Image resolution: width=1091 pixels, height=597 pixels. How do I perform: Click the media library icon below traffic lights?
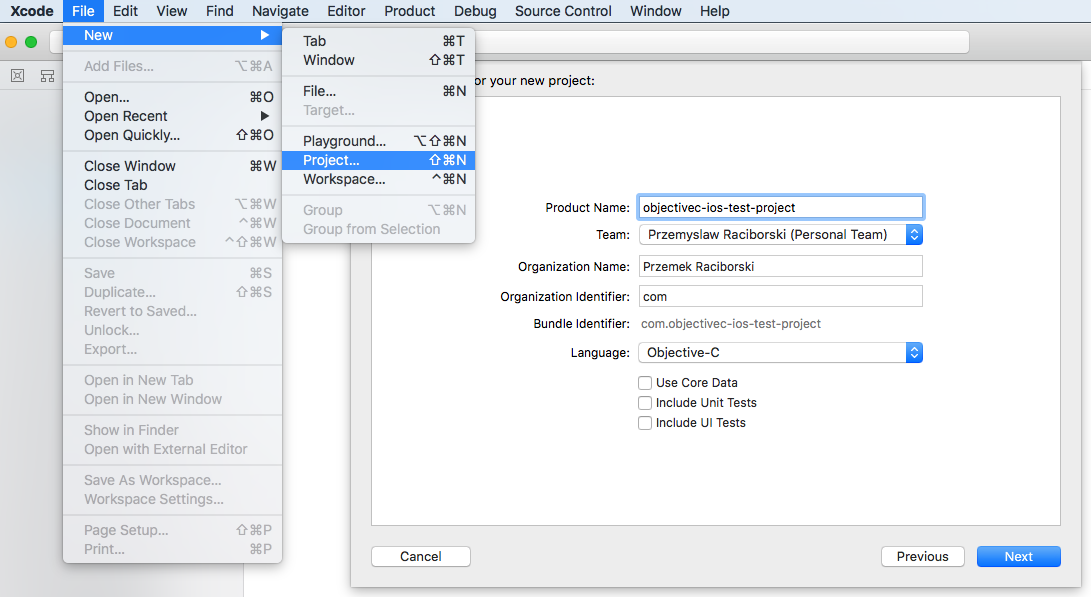click(17, 75)
